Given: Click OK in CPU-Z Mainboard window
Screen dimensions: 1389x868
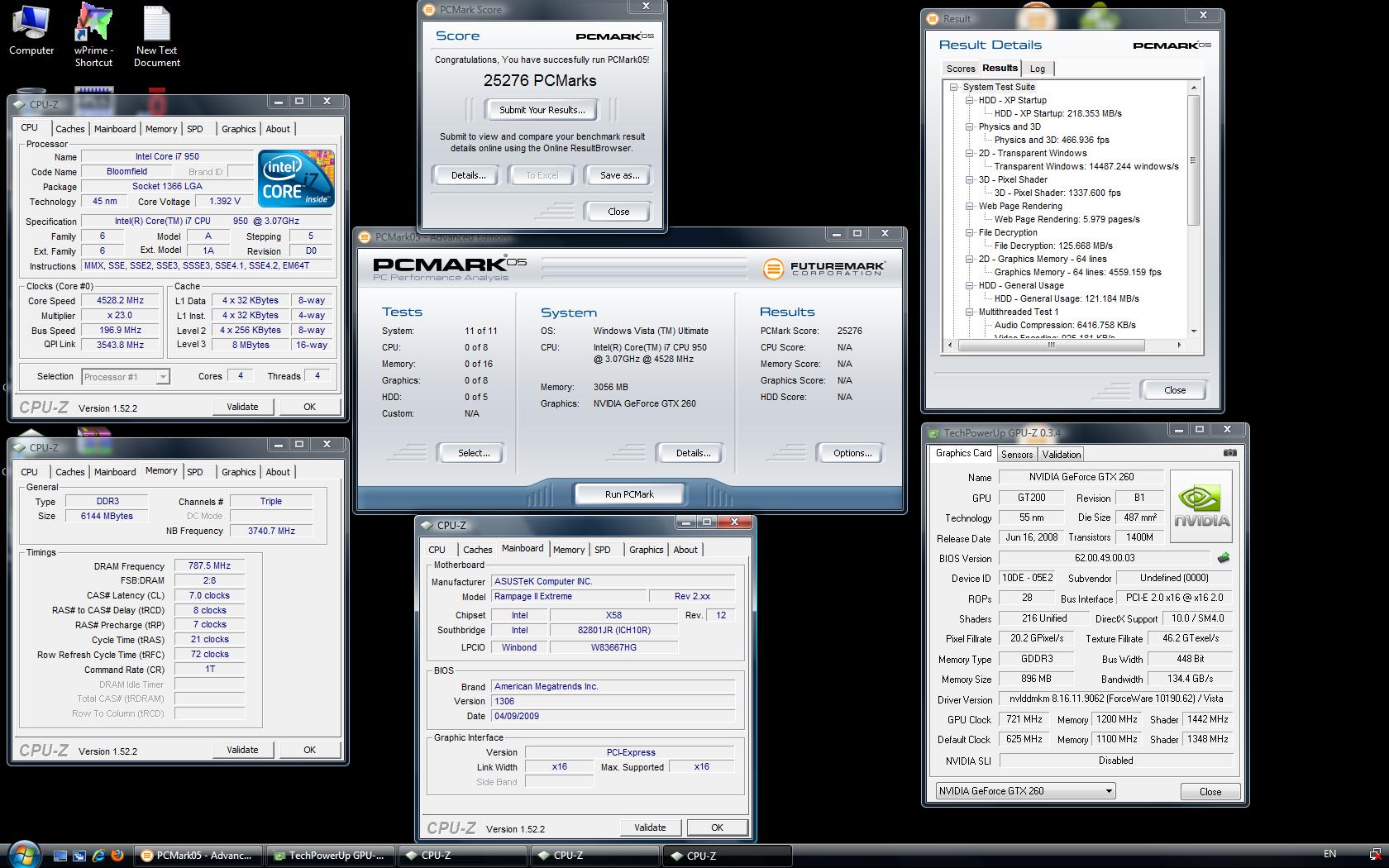Looking at the screenshot, I should click(717, 827).
